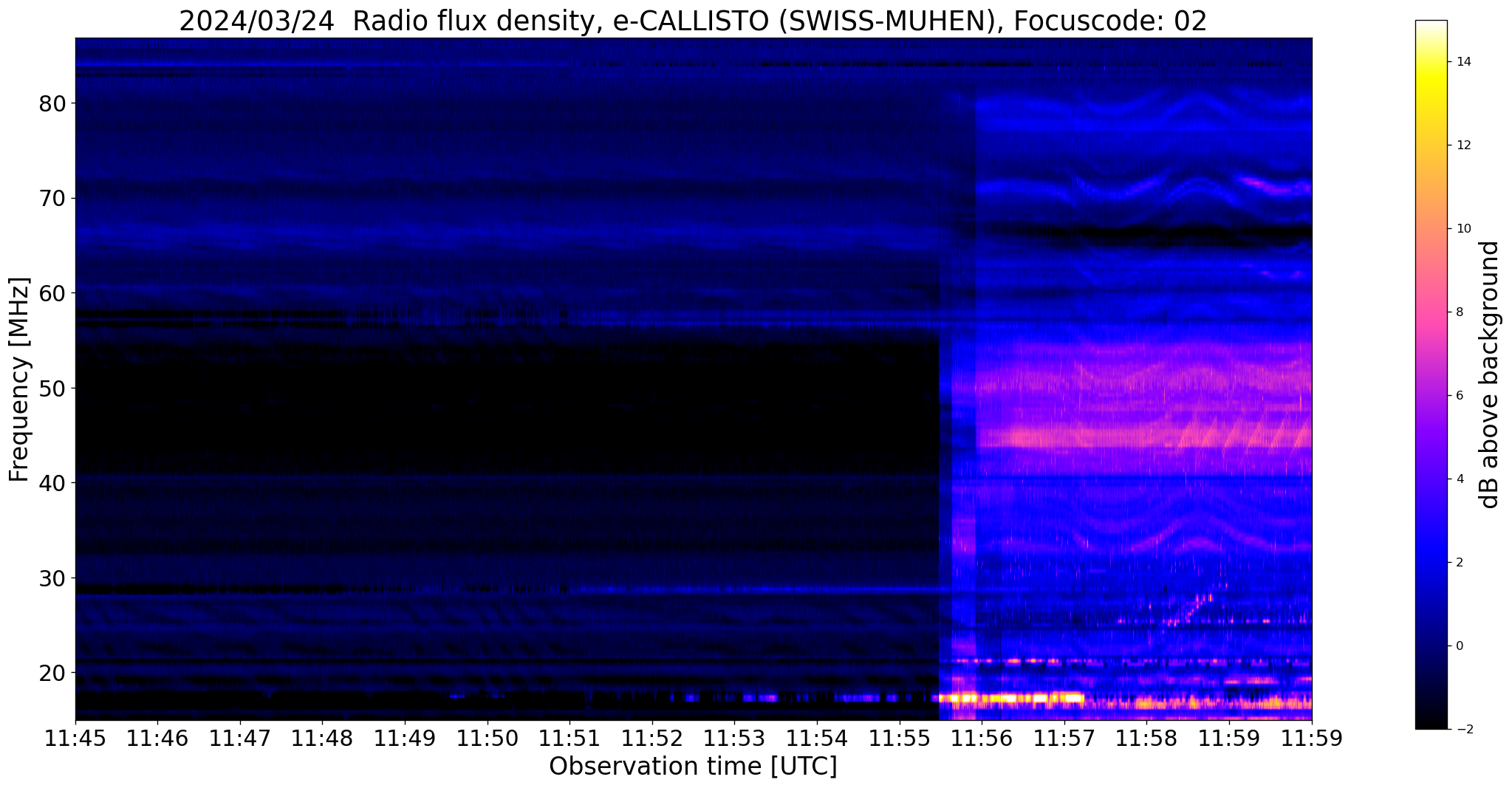
Task: Click the 11:56 time tick label
Action: [982, 739]
